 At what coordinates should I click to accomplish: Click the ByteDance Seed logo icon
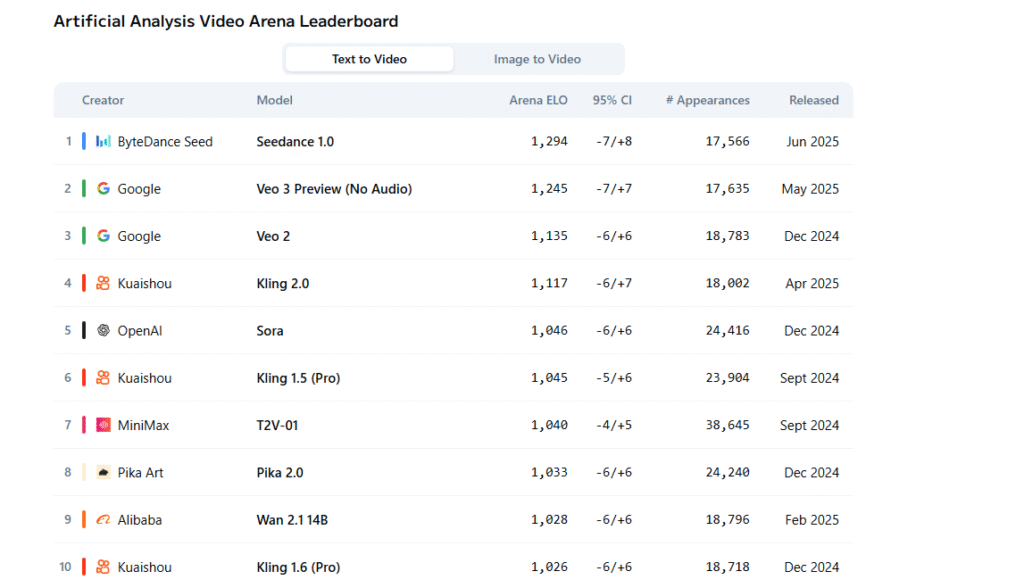click(103, 142)
